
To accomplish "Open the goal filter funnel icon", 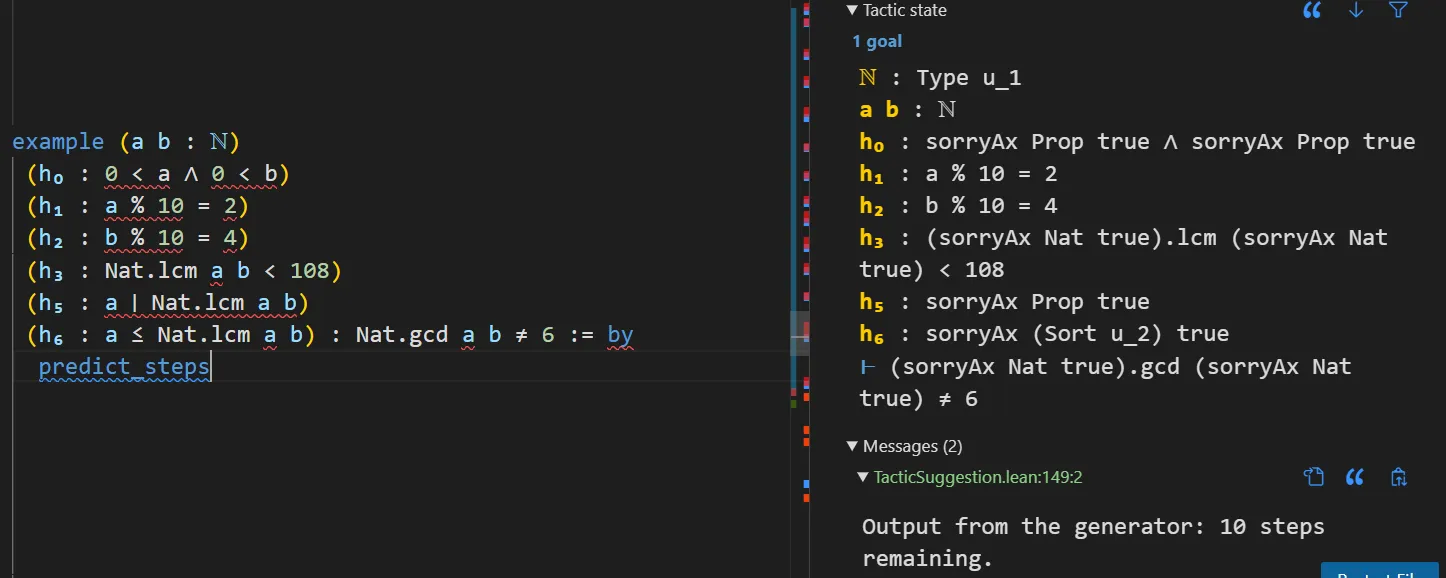I will (x=1399, y=10).
